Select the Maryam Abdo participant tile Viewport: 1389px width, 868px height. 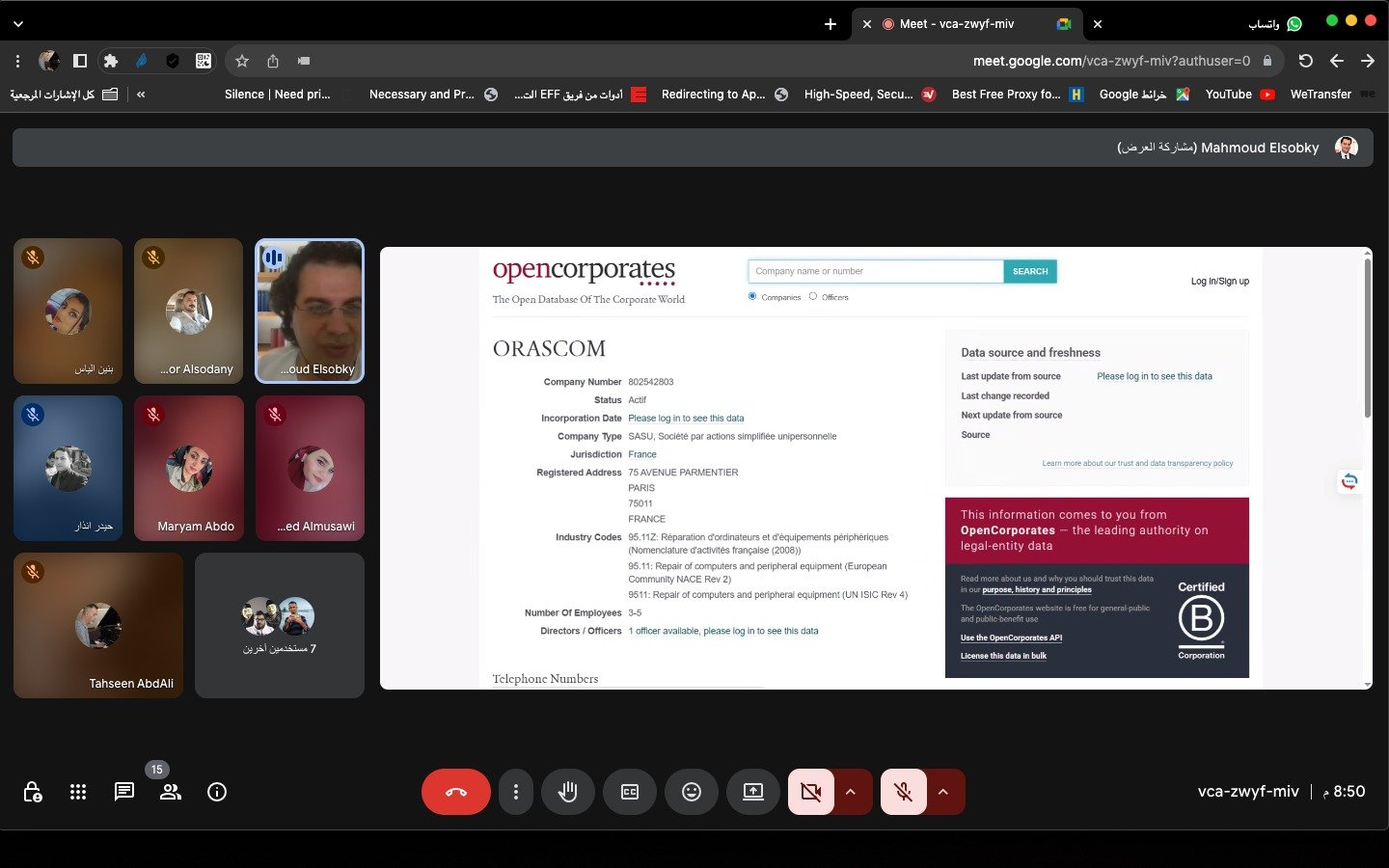pyautogui.click(x=188, y=468)
